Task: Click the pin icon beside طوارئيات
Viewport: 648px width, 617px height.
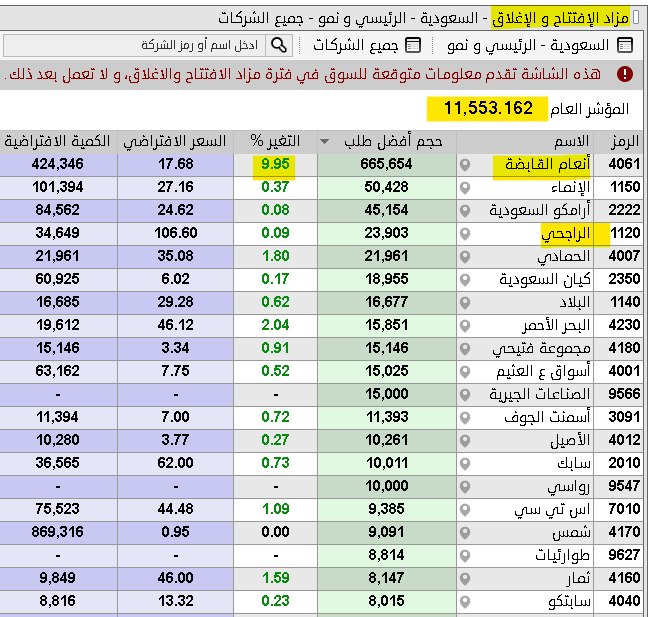Action: 465,556
